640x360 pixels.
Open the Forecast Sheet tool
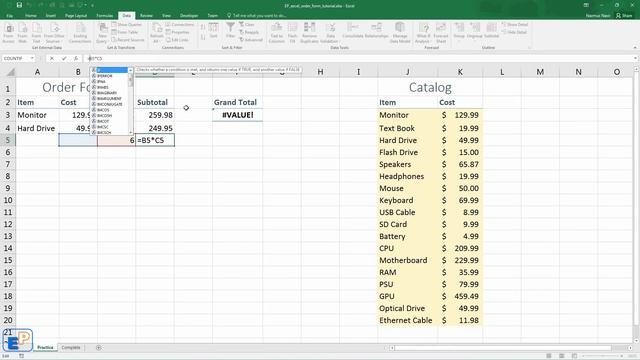point(441,33)
